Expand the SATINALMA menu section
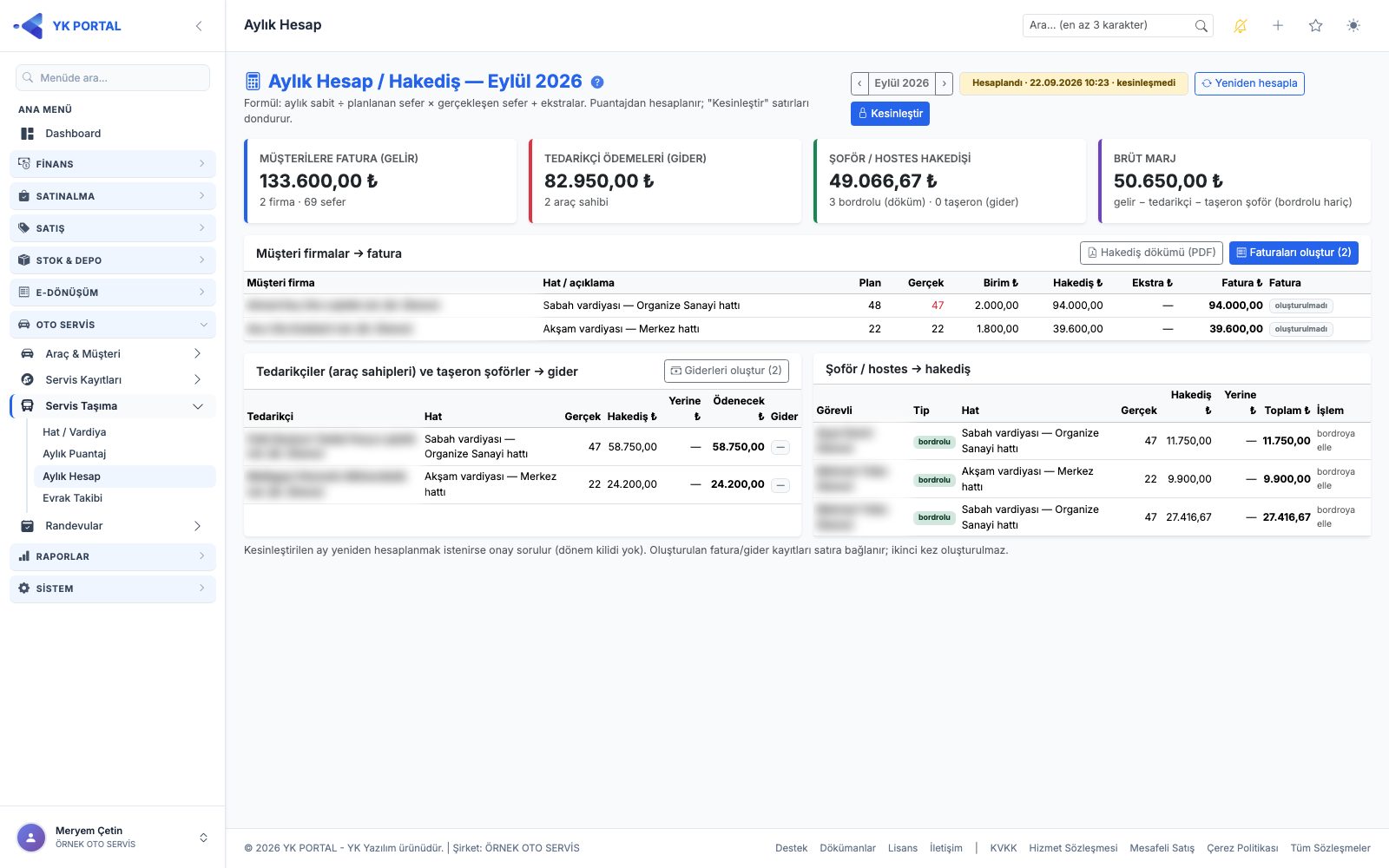1389x868 pixels. click(113, 196)
